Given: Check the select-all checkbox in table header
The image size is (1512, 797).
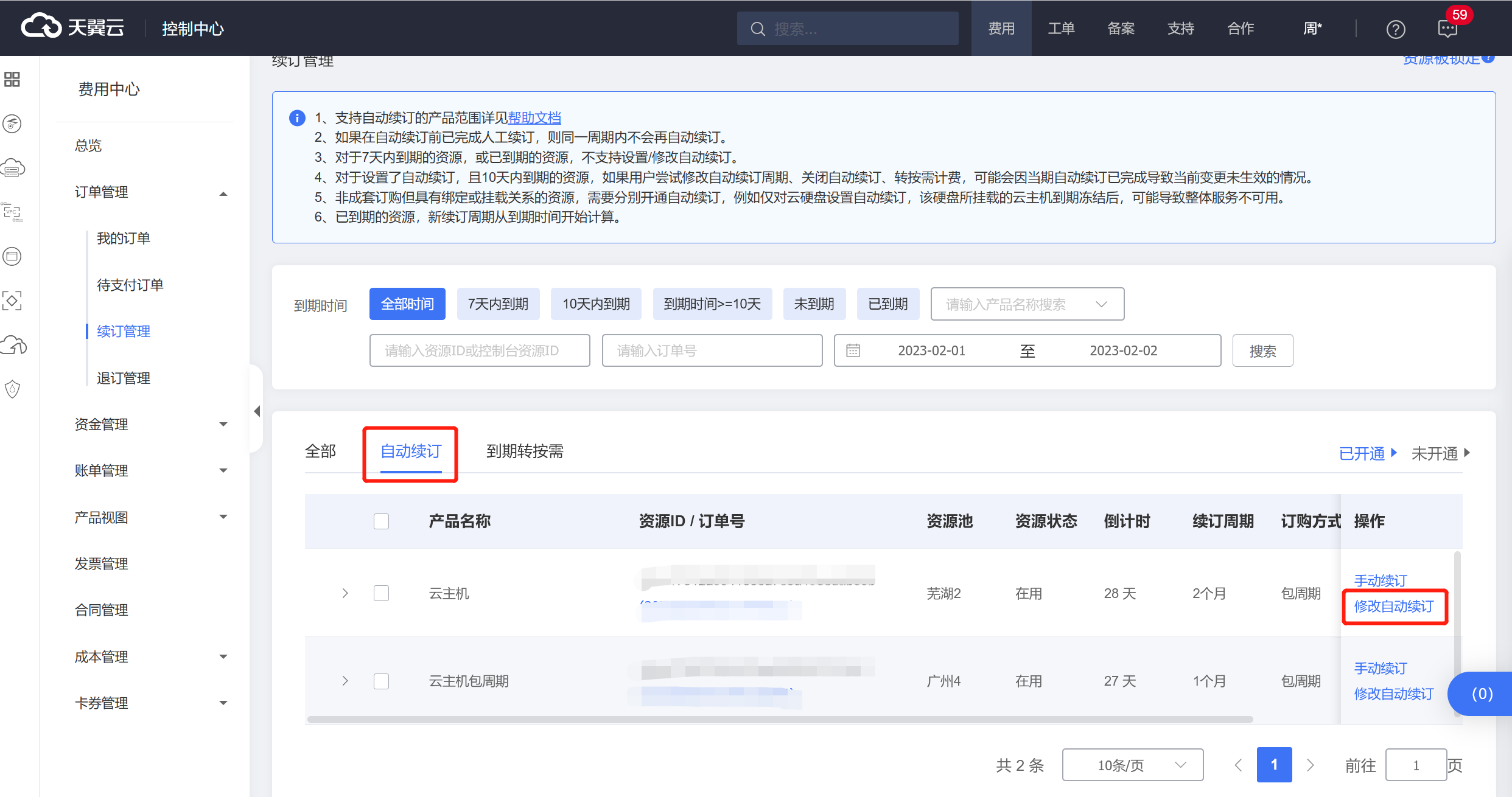Looking at the screenshot, I should (x=381, y=521).
